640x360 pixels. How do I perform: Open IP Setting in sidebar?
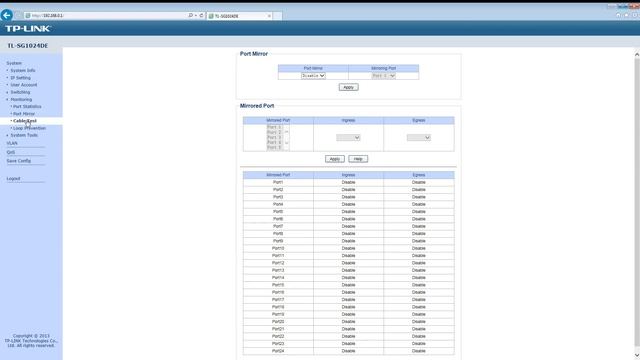coord(20,78)
